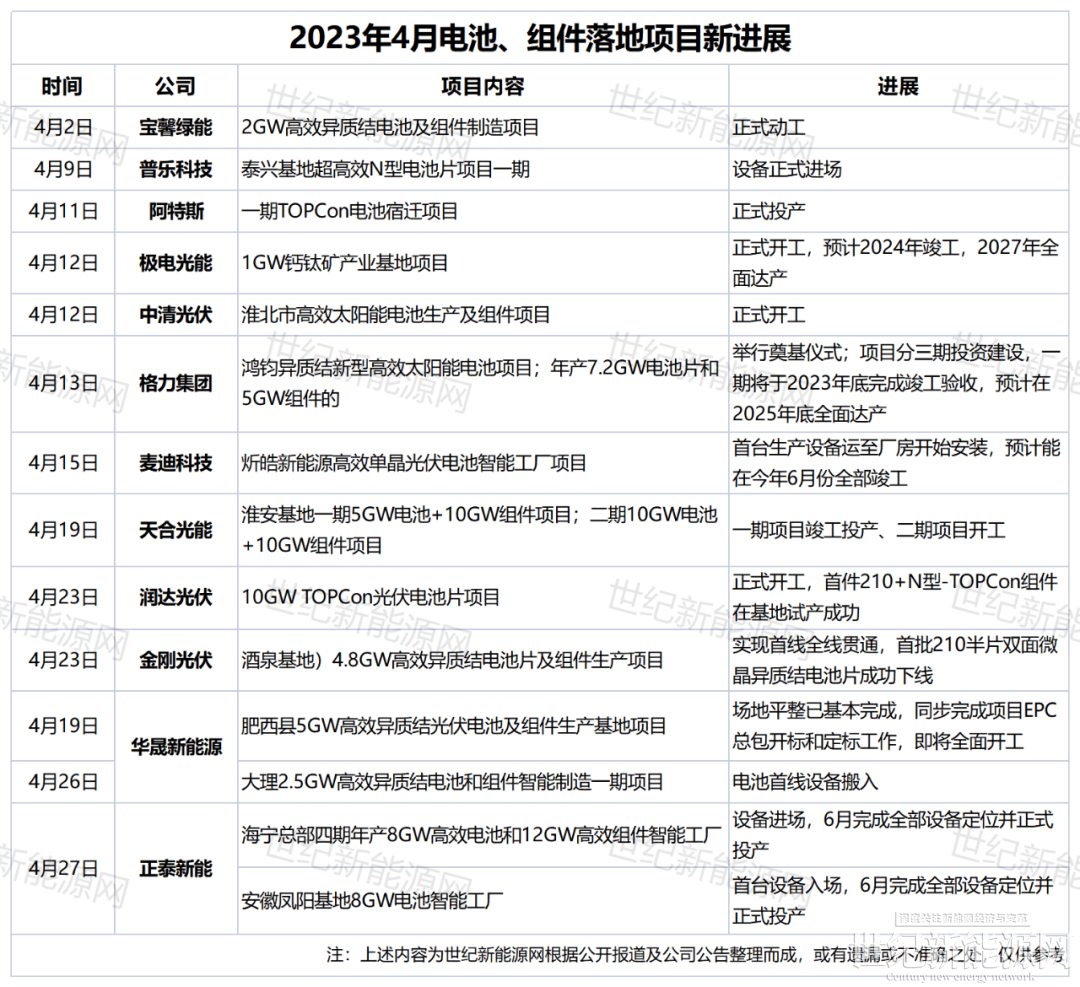Image resolution: width=1080 pixels, height=987 pixels.
Task: Click the "项目内容" column header
Action: 483,86
